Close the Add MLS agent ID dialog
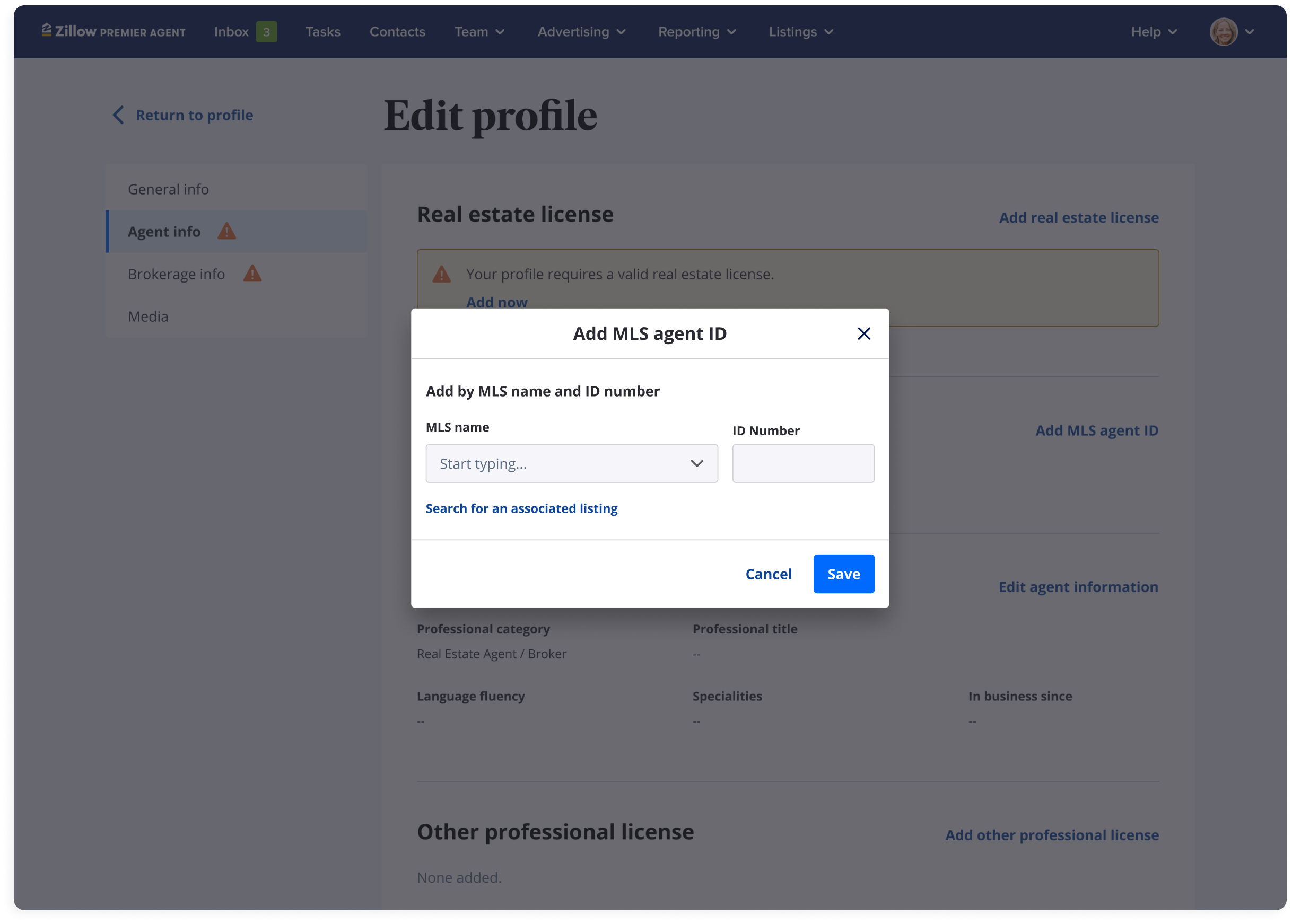The height and width of the screenshot is (924, 1292). 863,333
